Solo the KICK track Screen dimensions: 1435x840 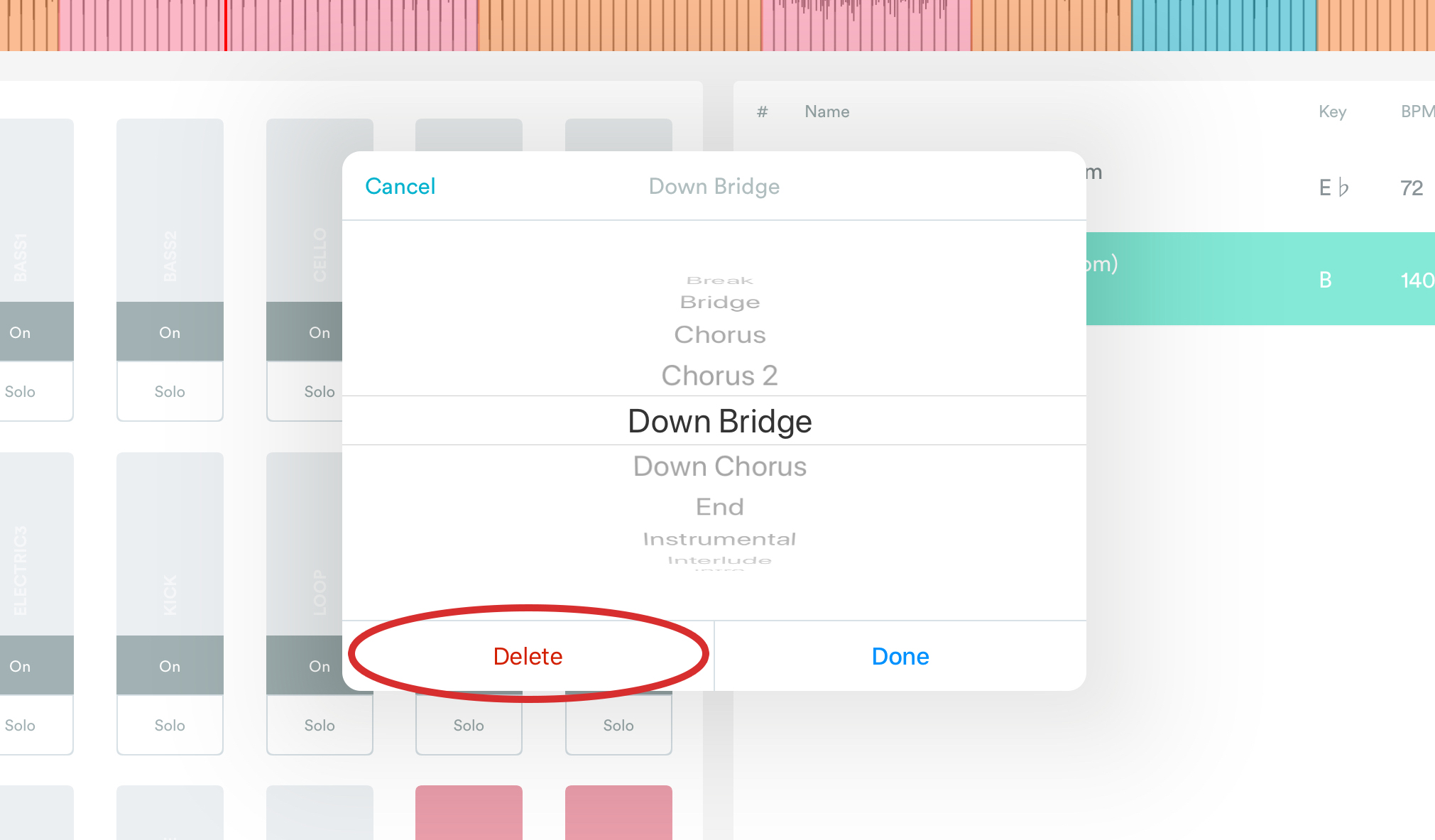170,725
